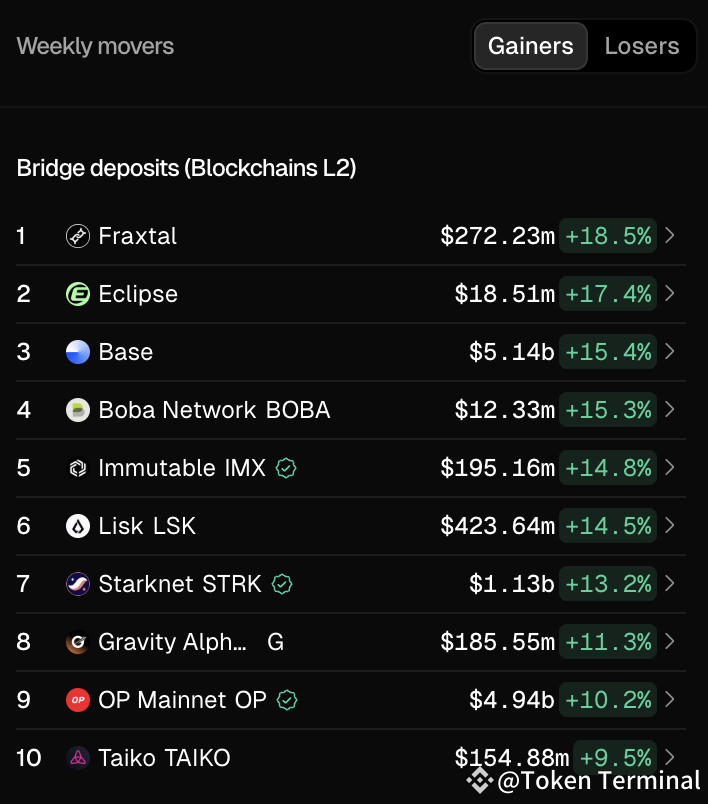
Task: Click the +18.5% gain badge for Fraxtal
Action: pyautogui.click(x=608, y=236)
